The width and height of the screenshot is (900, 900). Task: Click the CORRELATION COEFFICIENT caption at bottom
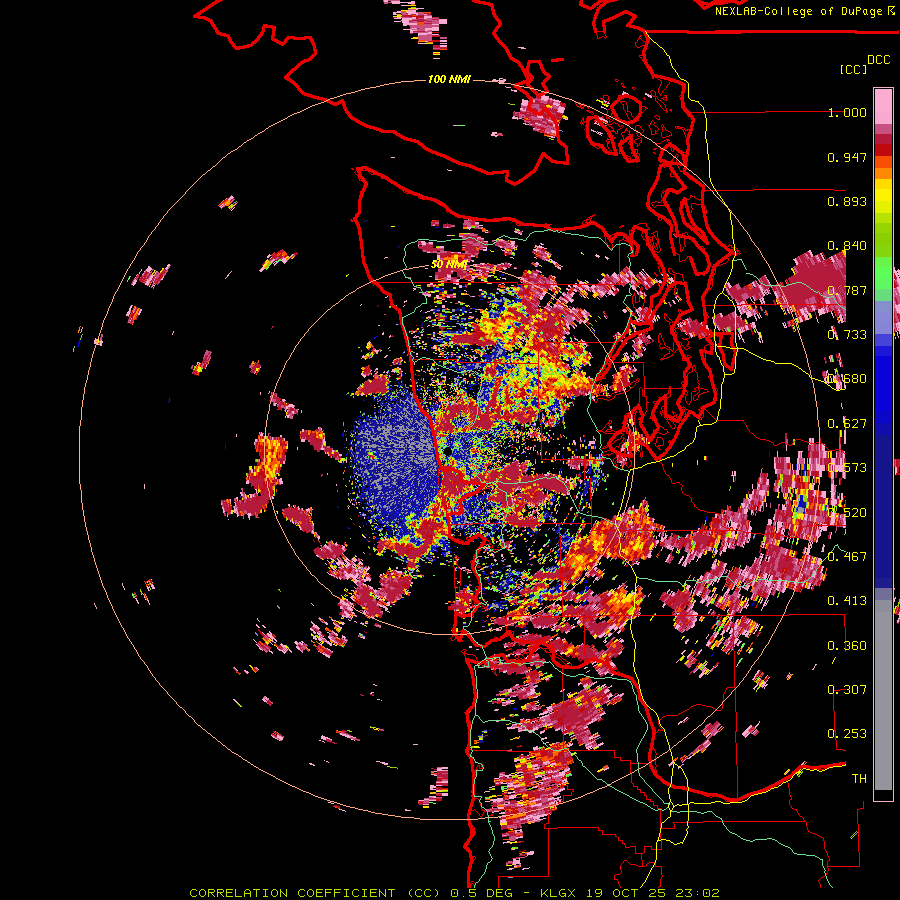click(454, 893)
